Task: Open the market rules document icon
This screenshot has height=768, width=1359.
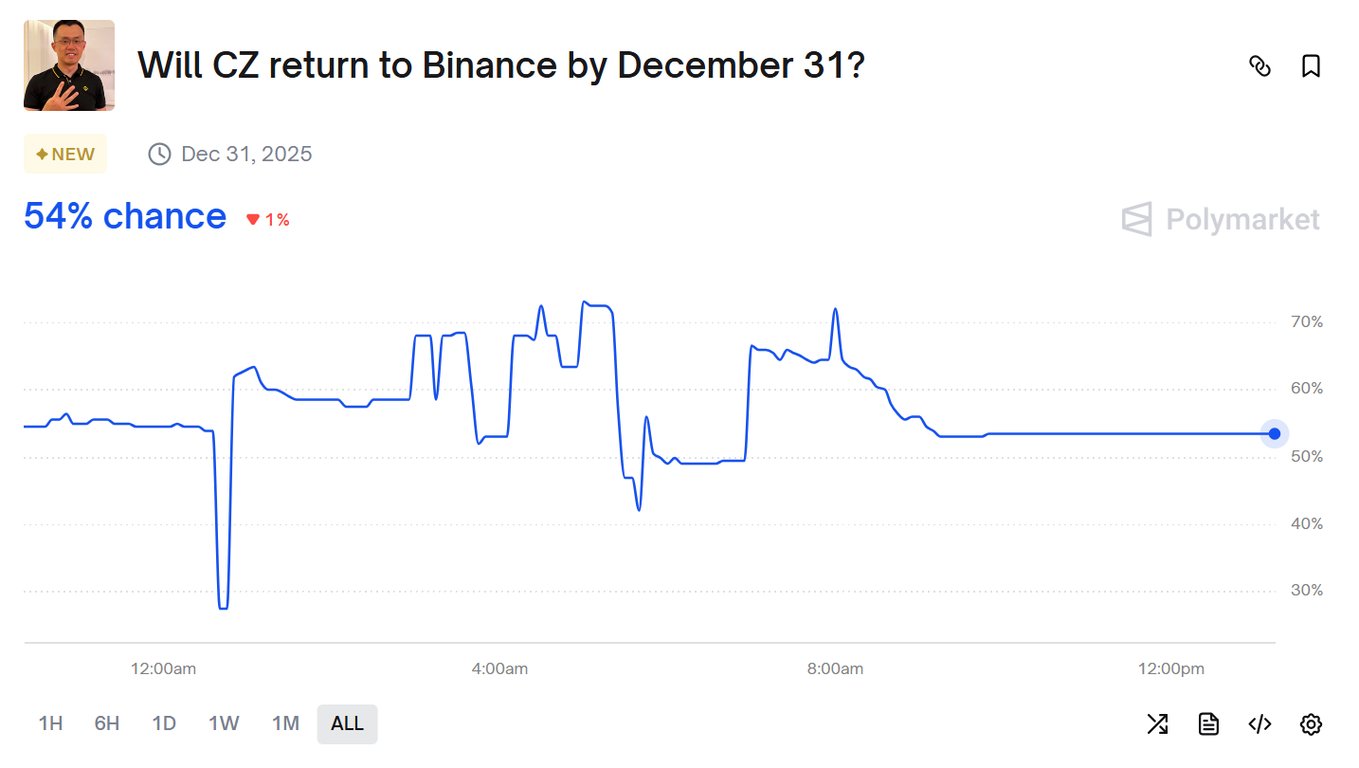Action: click(1208, 723)
